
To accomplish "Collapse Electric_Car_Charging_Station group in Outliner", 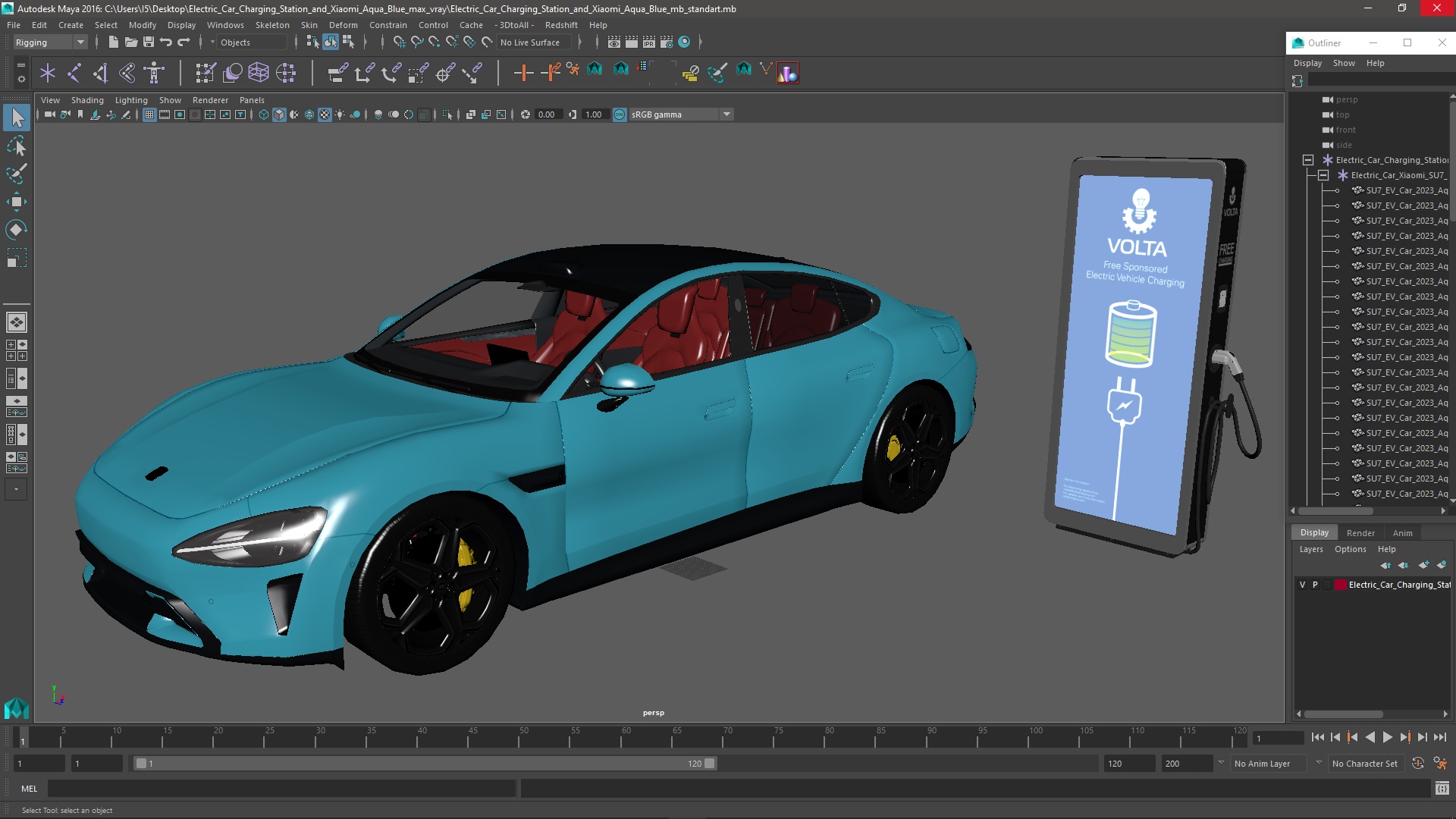I will click(x=1308, y=160).
